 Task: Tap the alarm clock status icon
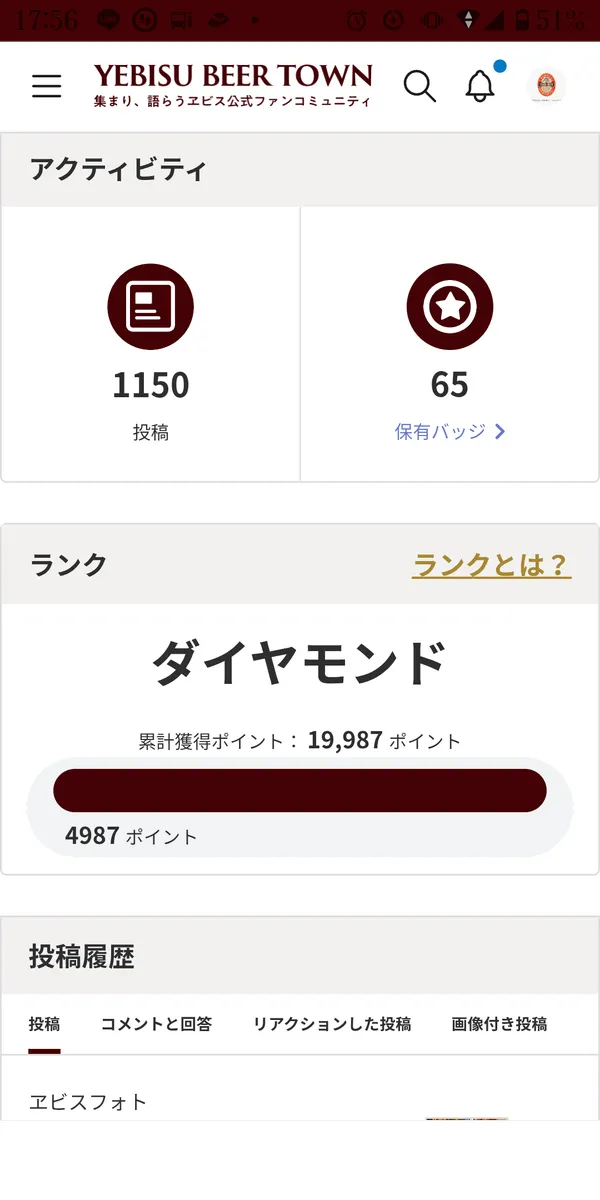[356, 20]
